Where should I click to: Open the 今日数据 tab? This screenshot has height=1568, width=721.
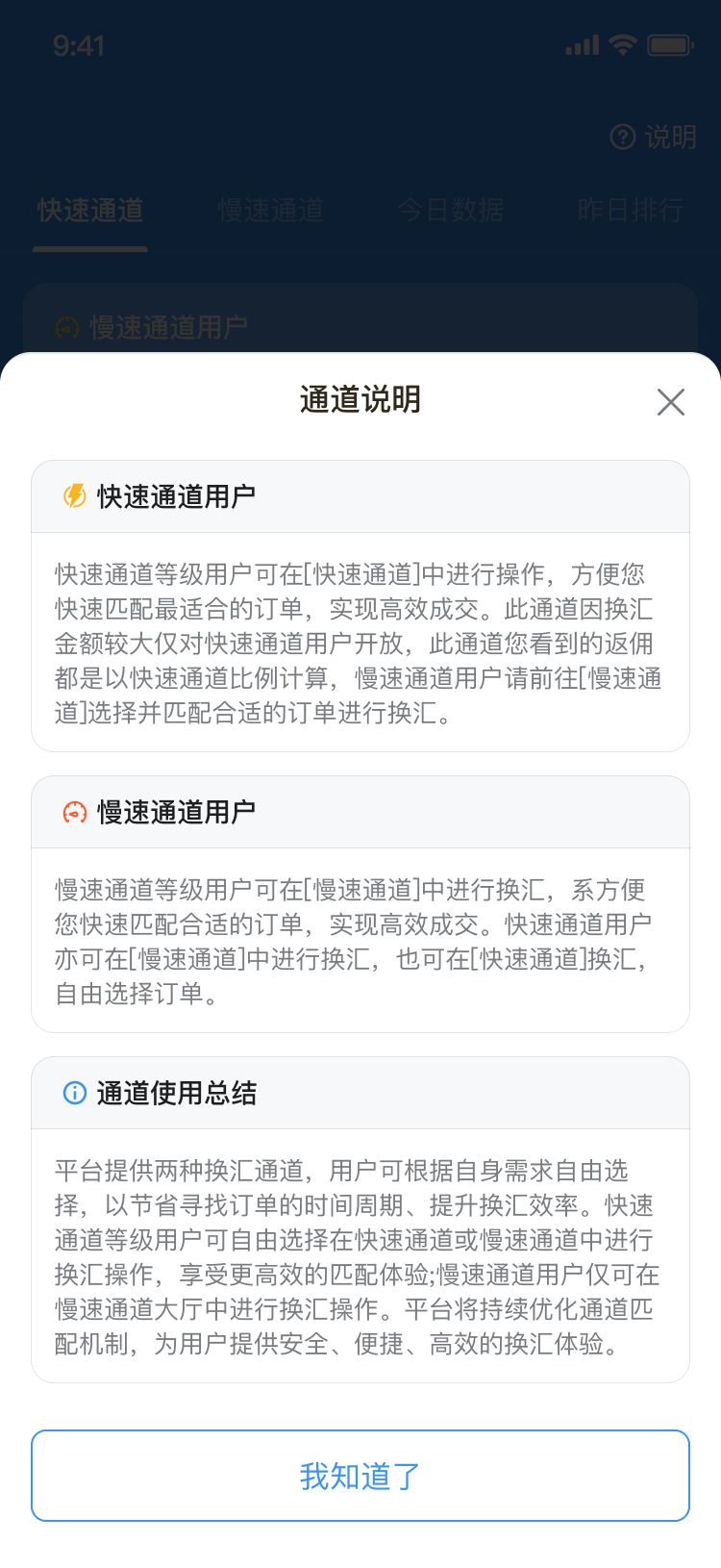(450, 210)
